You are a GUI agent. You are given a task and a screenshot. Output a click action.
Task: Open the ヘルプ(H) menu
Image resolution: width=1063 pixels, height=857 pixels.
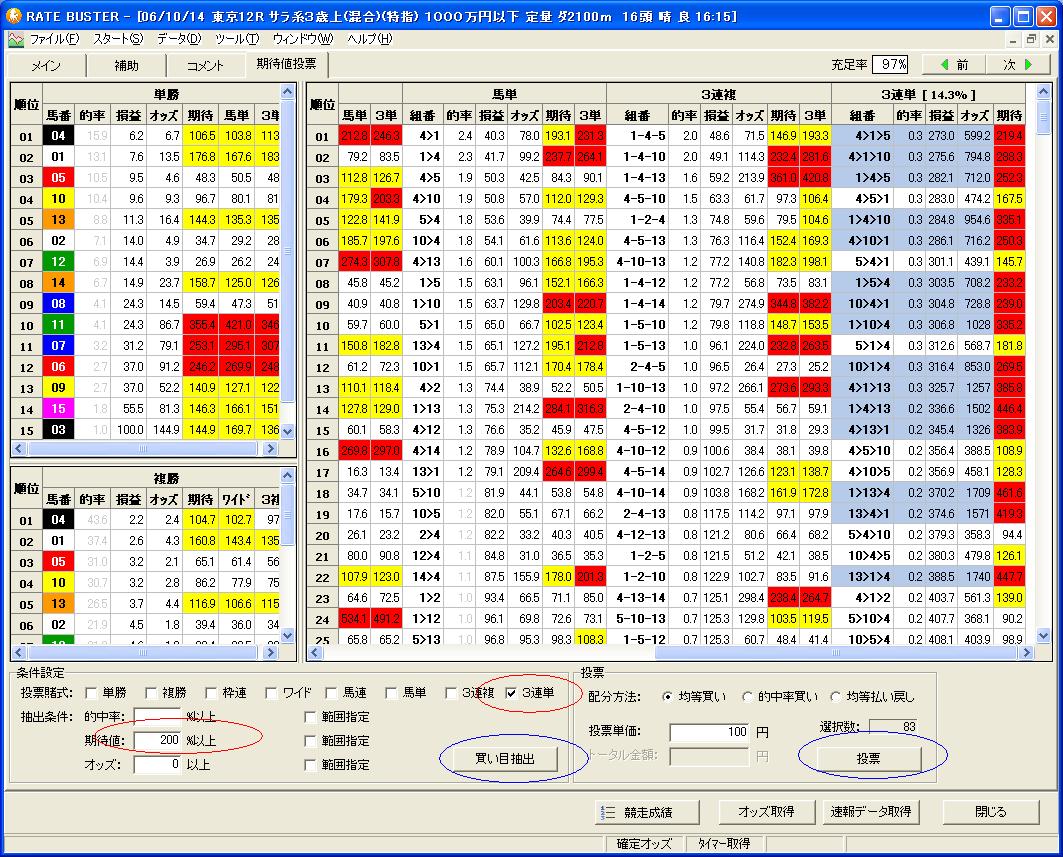(x=369, y=39)
